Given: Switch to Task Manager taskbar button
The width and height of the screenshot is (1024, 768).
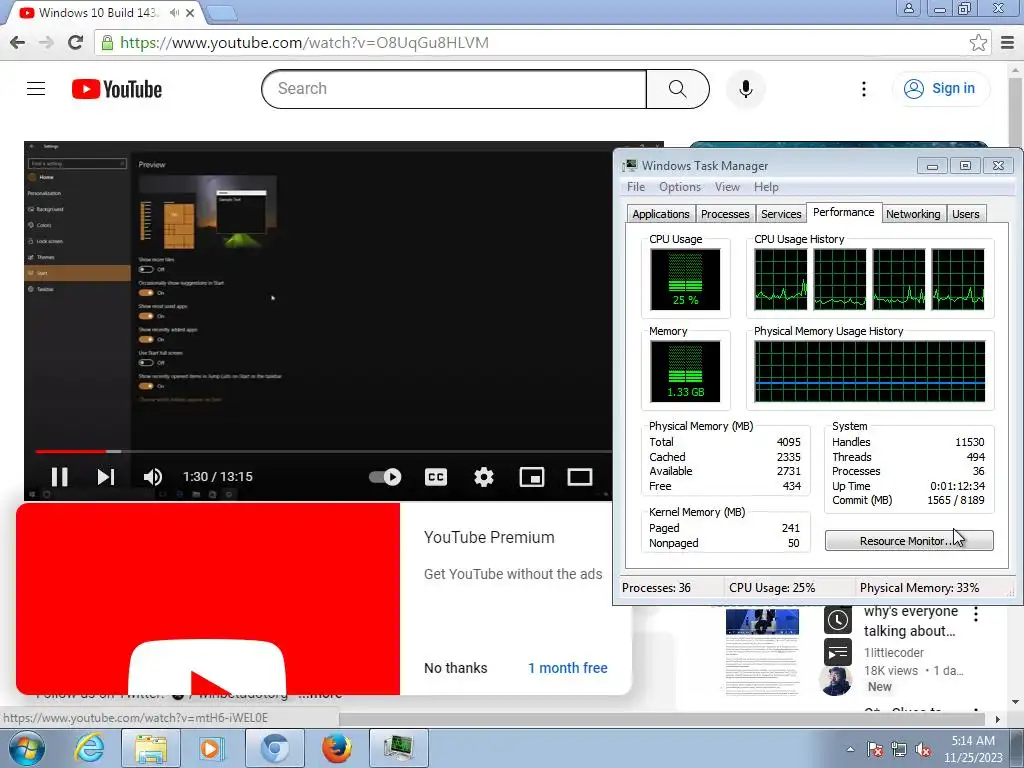Looking at the screenshot, I should (x=399, y=748).
